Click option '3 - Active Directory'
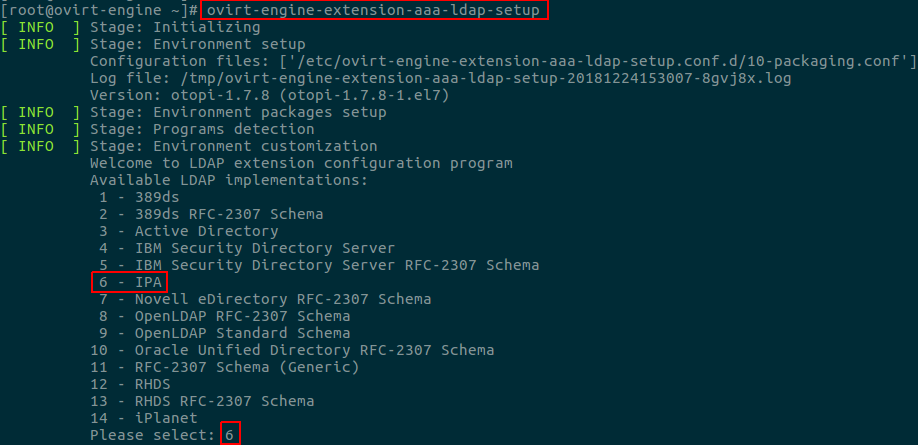918x445 pixels. click(x=189, y=231)
